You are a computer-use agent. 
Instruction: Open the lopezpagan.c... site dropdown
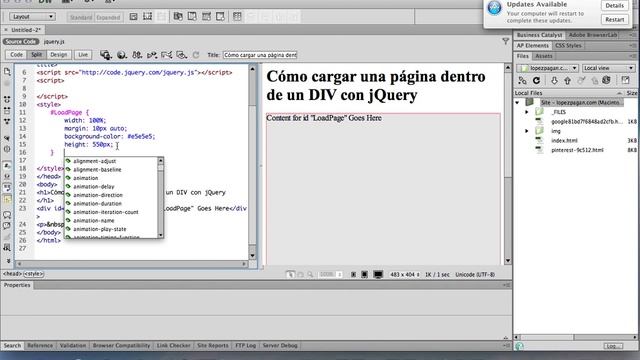(x=547, y=68)
